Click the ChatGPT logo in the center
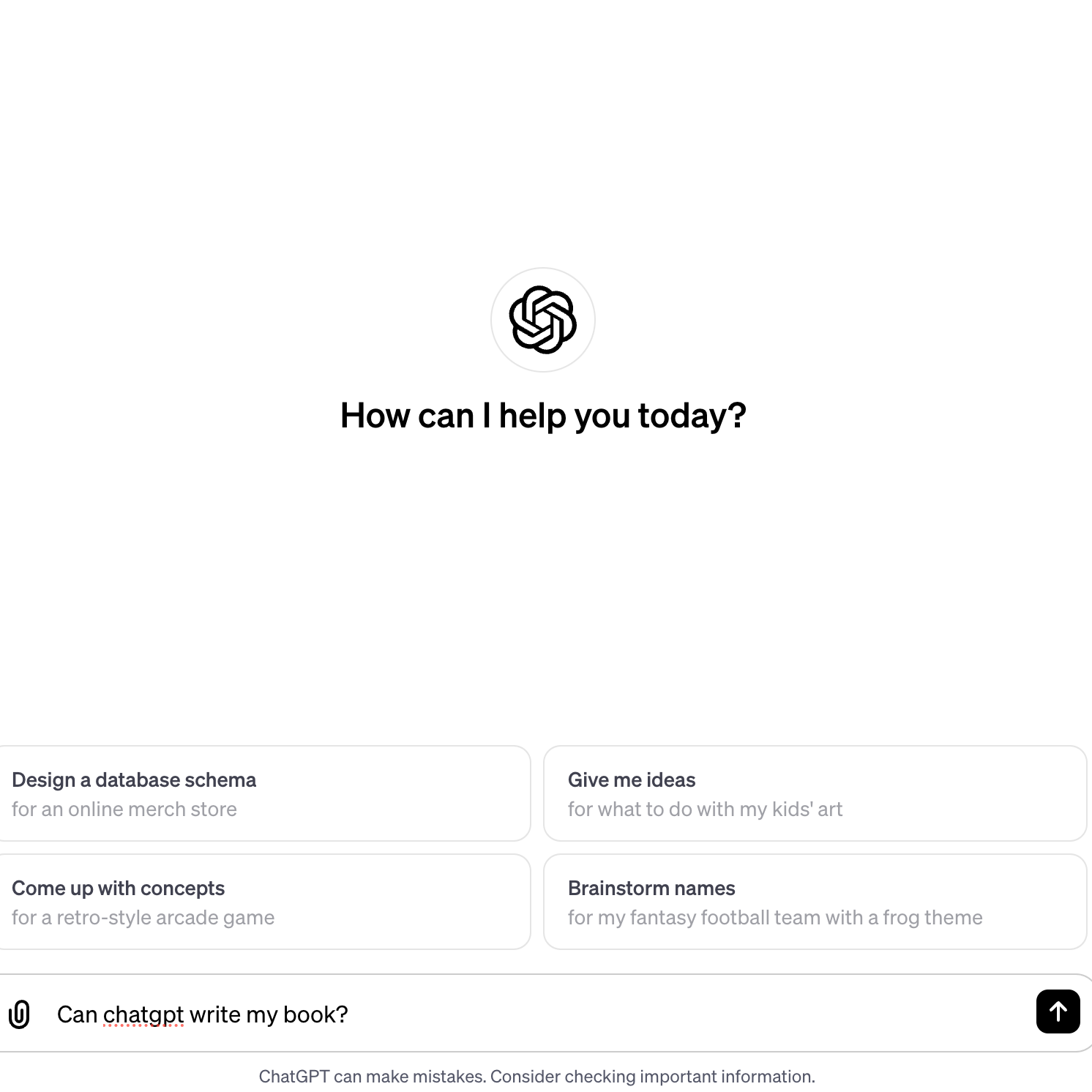This screenshot has height=1092, width=1092. point(543,320)
